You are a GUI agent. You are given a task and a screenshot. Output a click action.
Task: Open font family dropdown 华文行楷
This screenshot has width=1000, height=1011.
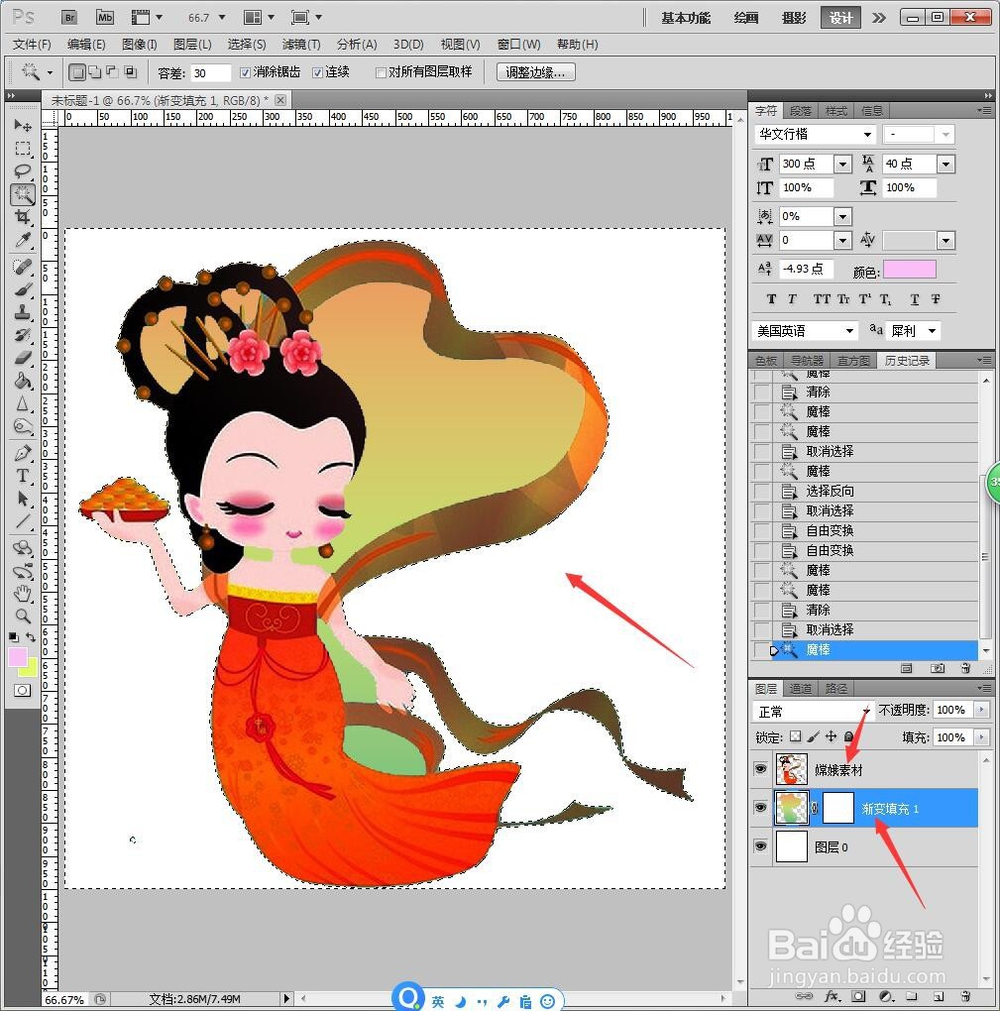(868, 134)
